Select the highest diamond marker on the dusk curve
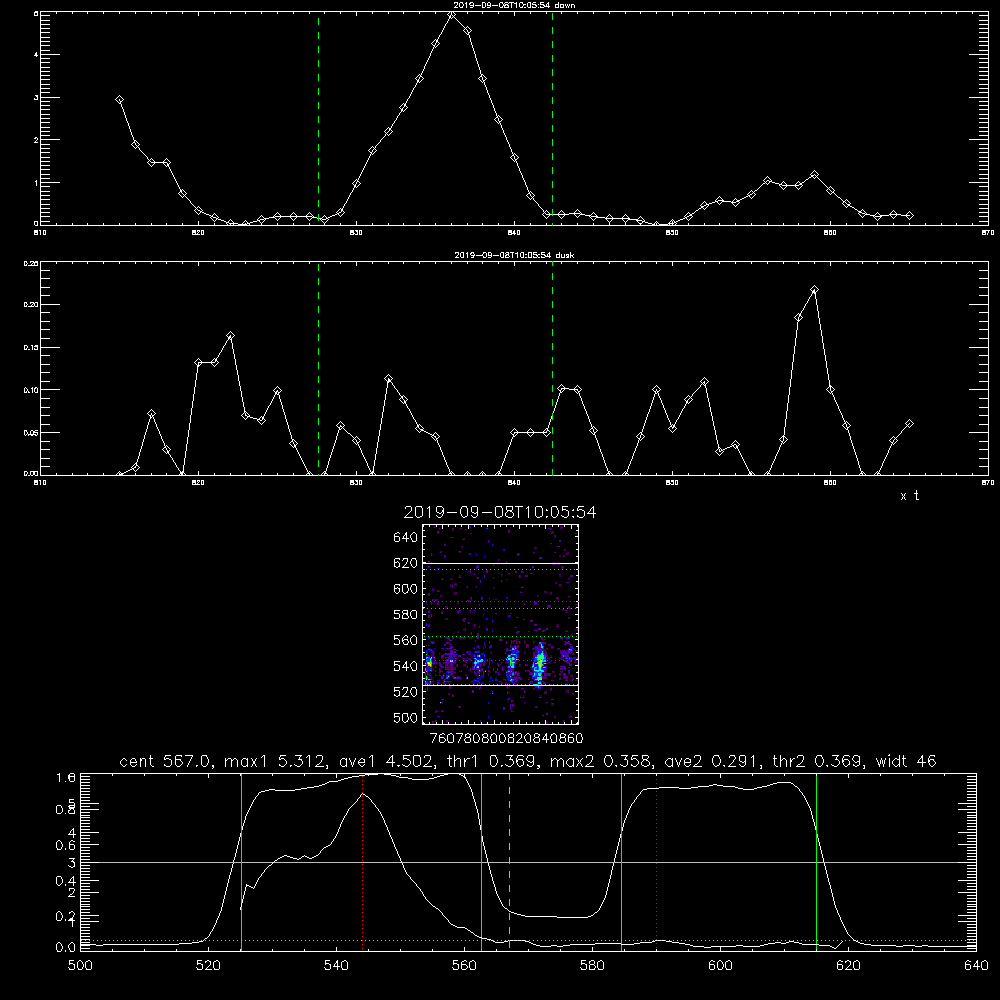The image size is (1000, 1000). click(x=814, y=290)
